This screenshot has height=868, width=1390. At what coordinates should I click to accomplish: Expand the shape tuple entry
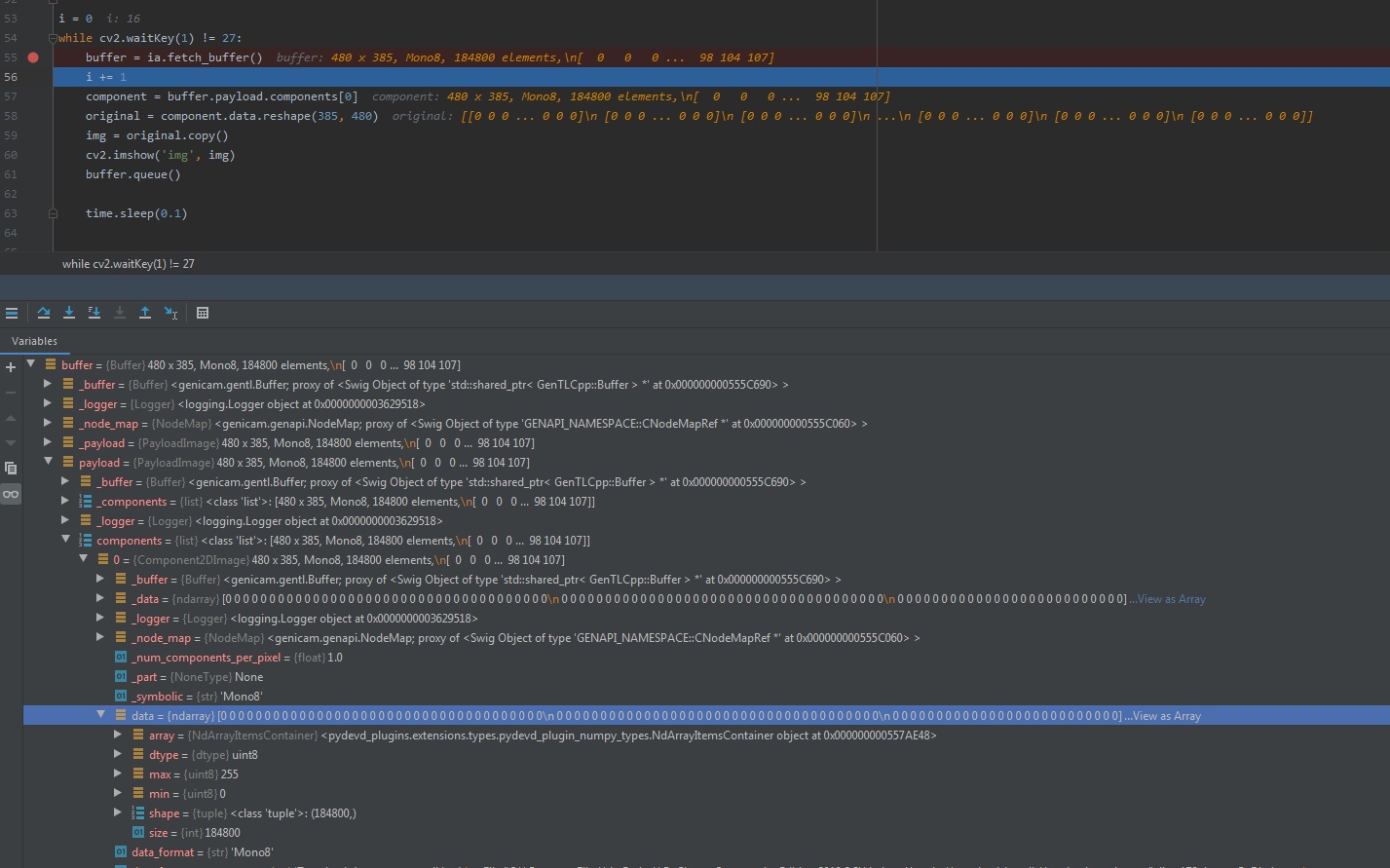click(x=118, y=812)
